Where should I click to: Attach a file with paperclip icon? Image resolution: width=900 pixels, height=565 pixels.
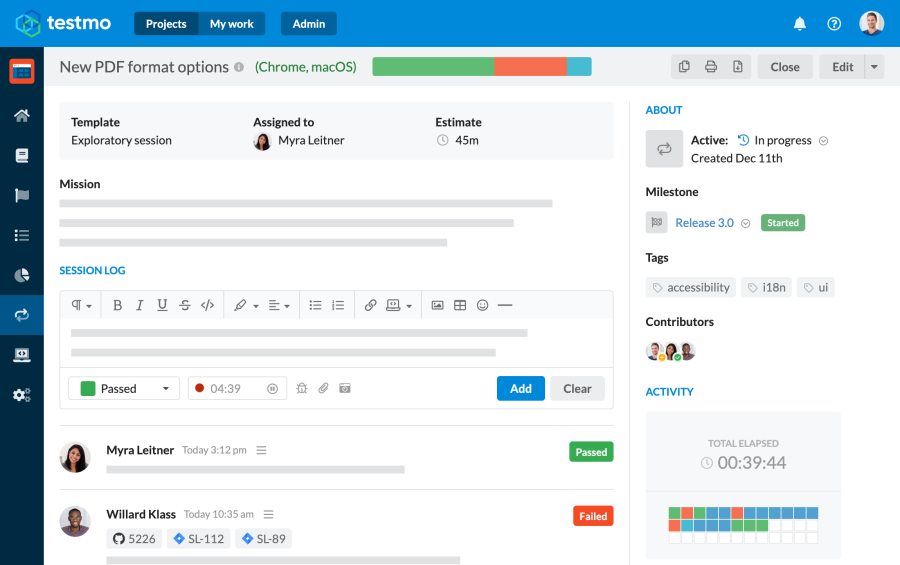click(x=323, y=389)
